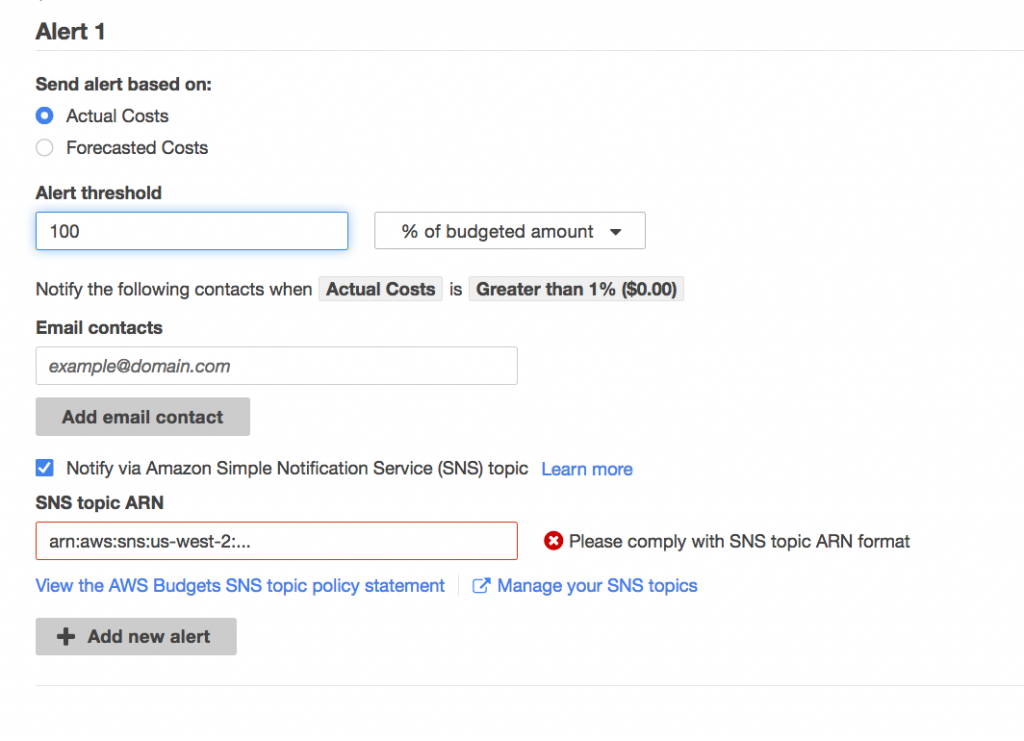Click the example@domain.com email field
Viewport: 1024px width, 741px height.
coord(276,366)
